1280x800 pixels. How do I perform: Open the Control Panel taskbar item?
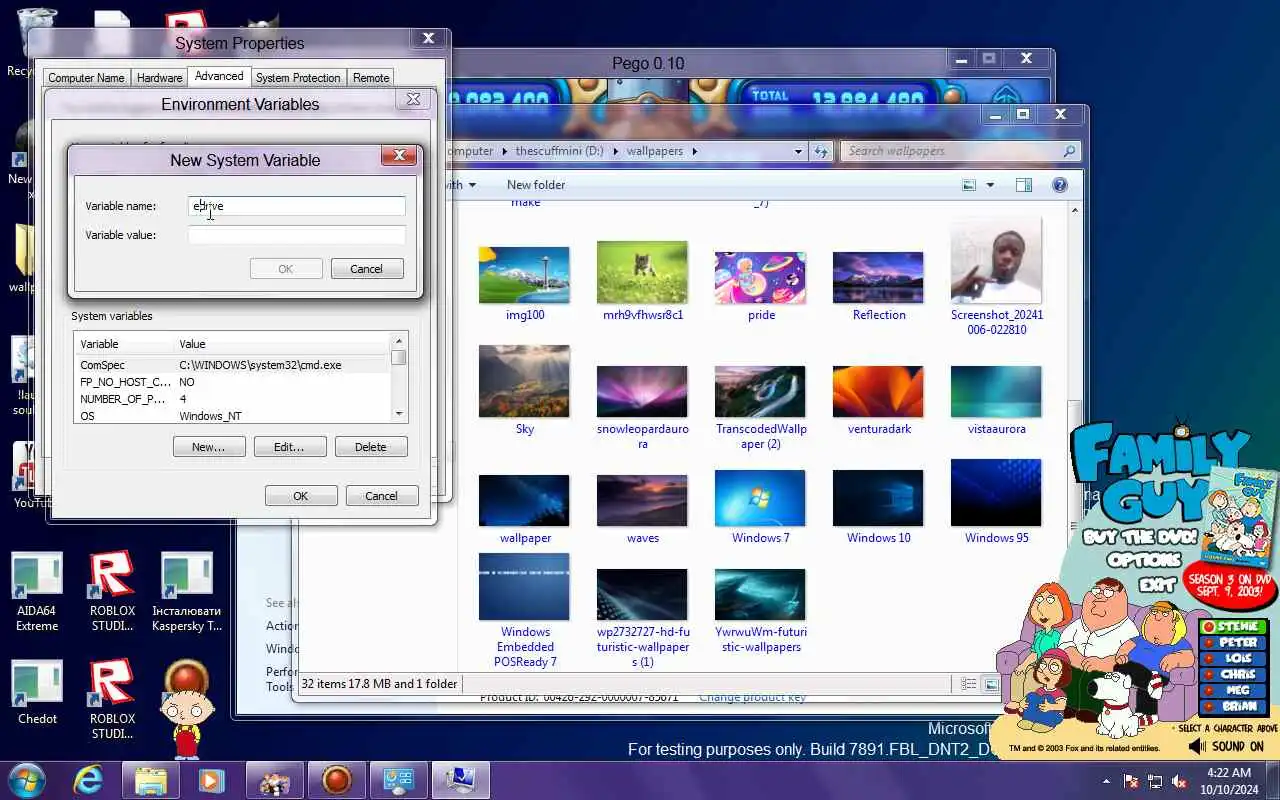pyautogui.click(x=398, y=780)
